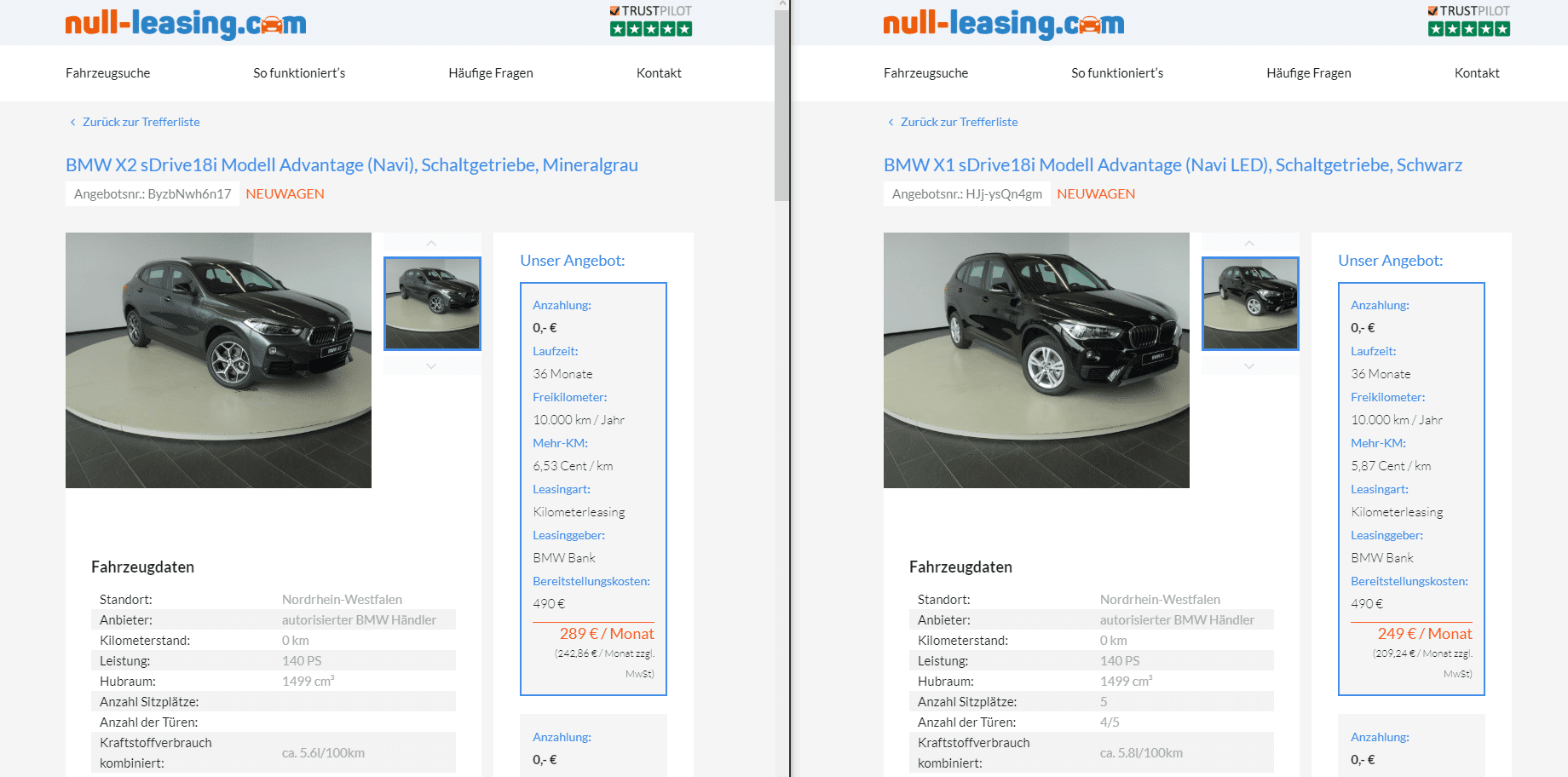This screenshot has height=777, width=1568.
Task: Click Fahrzeugdaten heading in right window
Action: (x=960, y=567)
